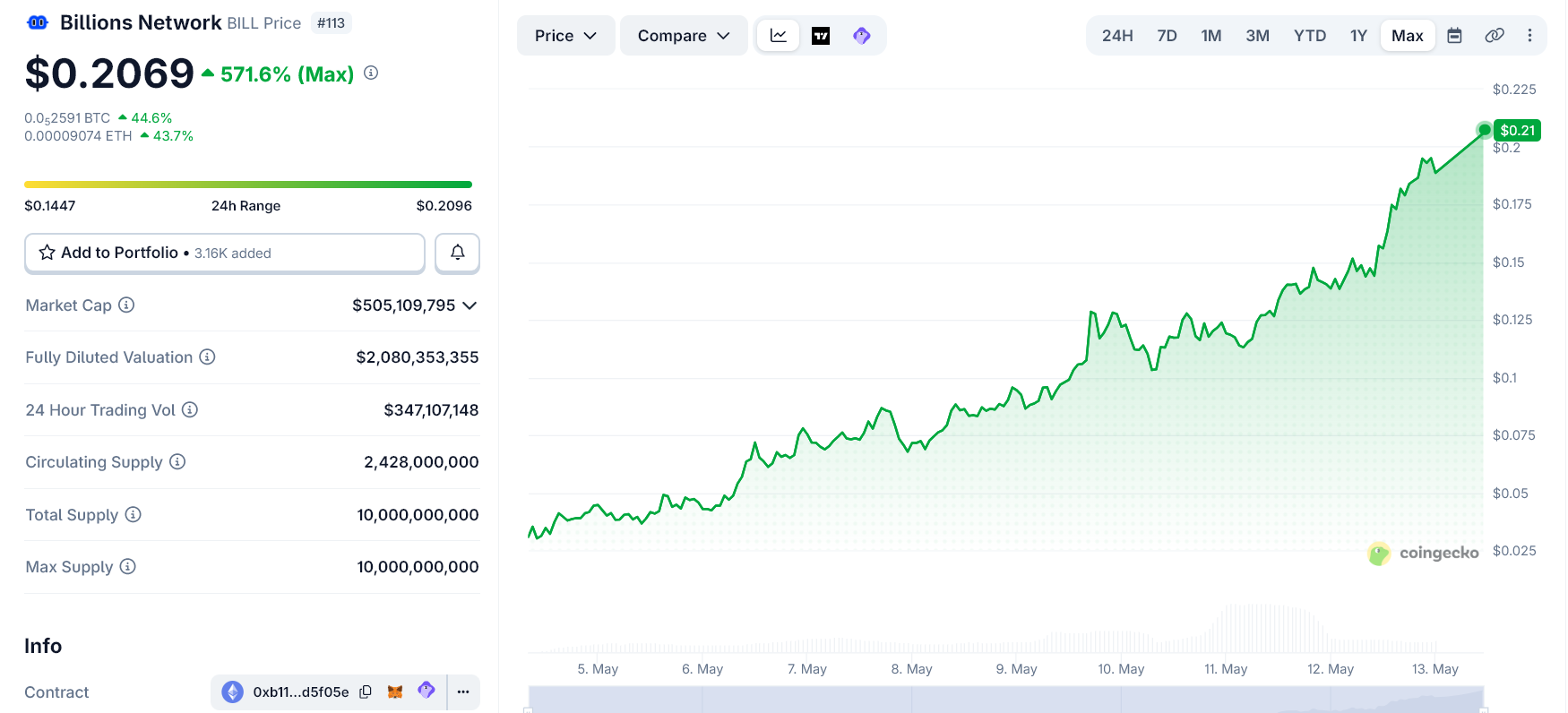This screenshot has width=1568, height=713.
Task: Click the $0.21 current price marker on the chart
Action: tap(1517, 130)
